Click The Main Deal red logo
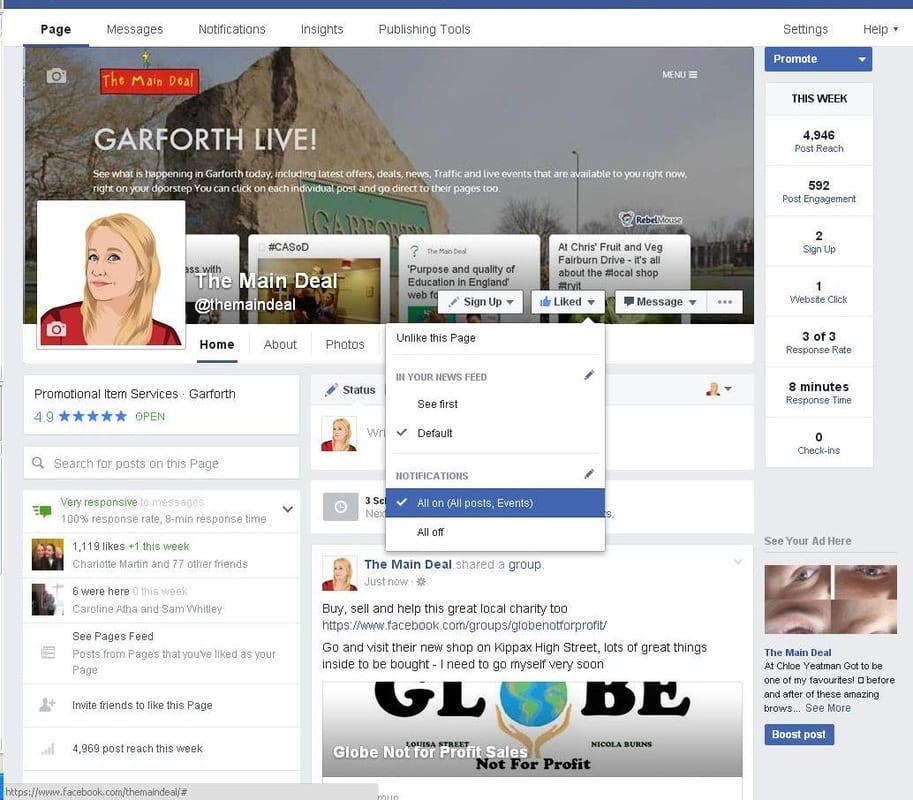This screenshot has width=913, height=800. click(150, 81)
